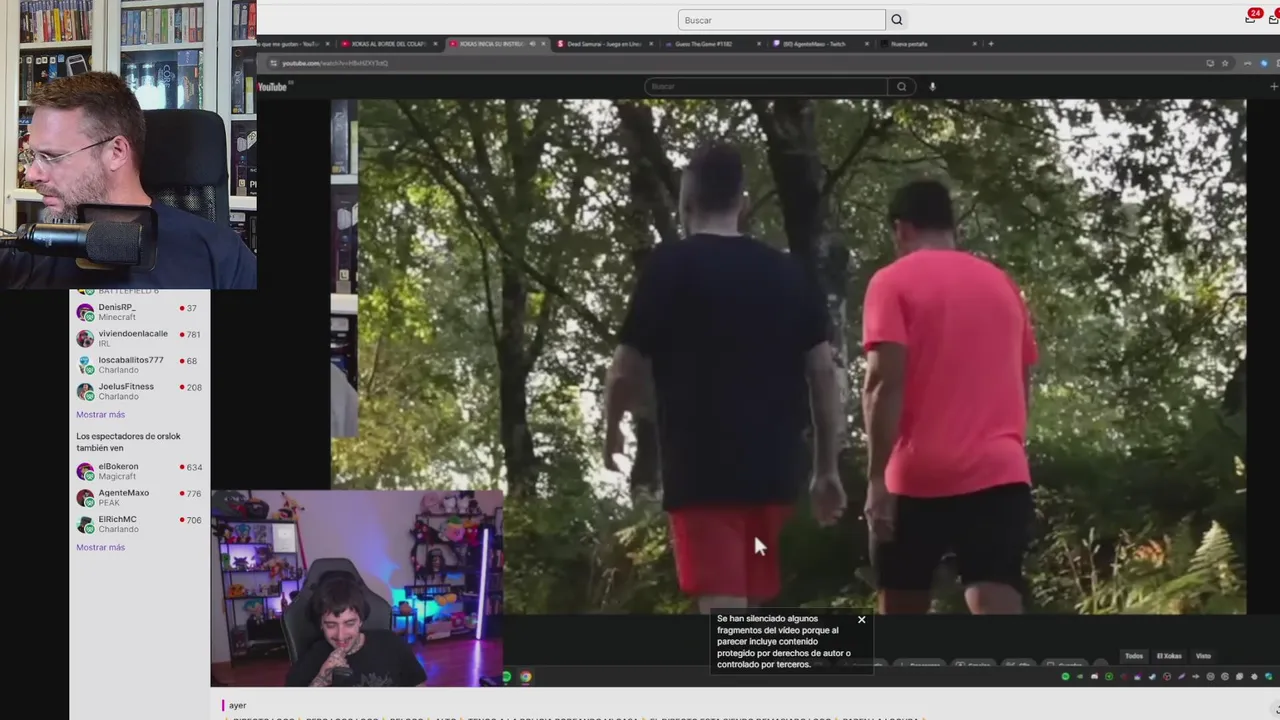
Task: Click the ayer label at bottom
Action: [x=237, y=705]
